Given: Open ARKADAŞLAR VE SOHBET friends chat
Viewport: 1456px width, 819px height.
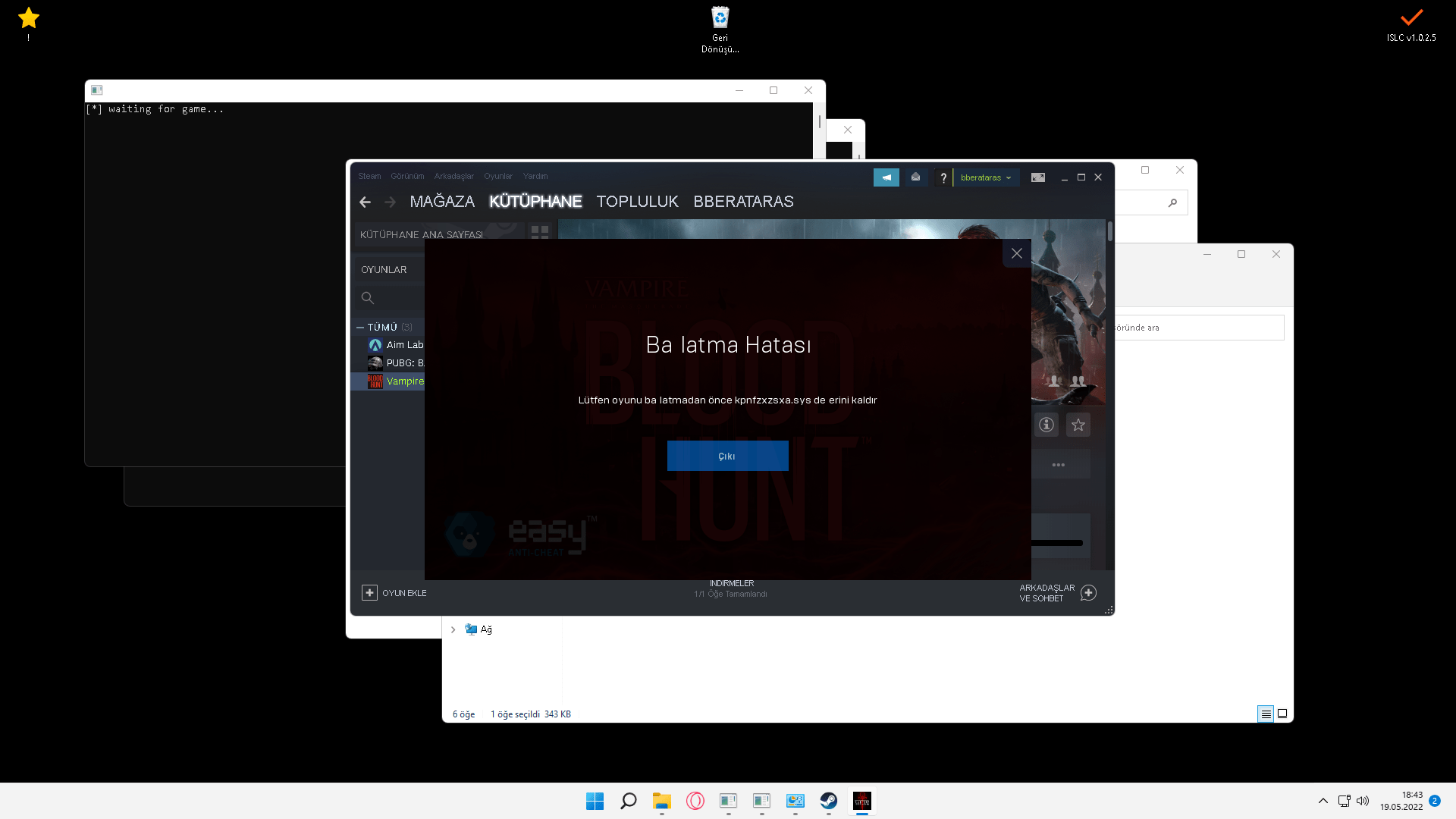Looking at the screenshot, I should click(x=1057, y=593).
